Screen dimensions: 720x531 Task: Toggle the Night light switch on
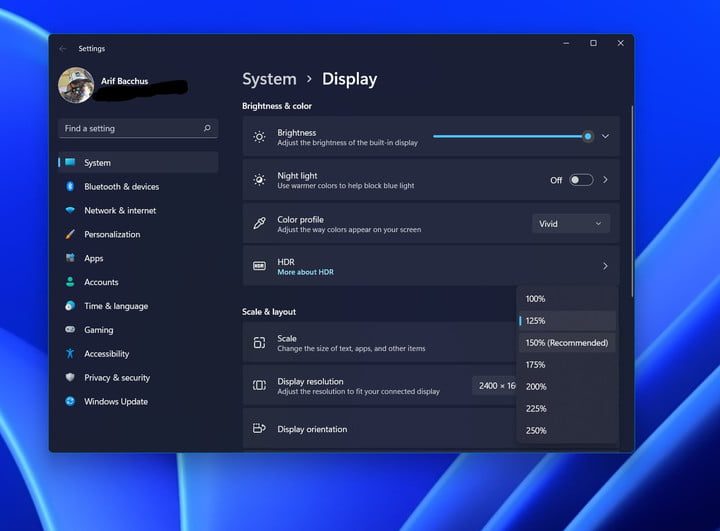[581, 180]
